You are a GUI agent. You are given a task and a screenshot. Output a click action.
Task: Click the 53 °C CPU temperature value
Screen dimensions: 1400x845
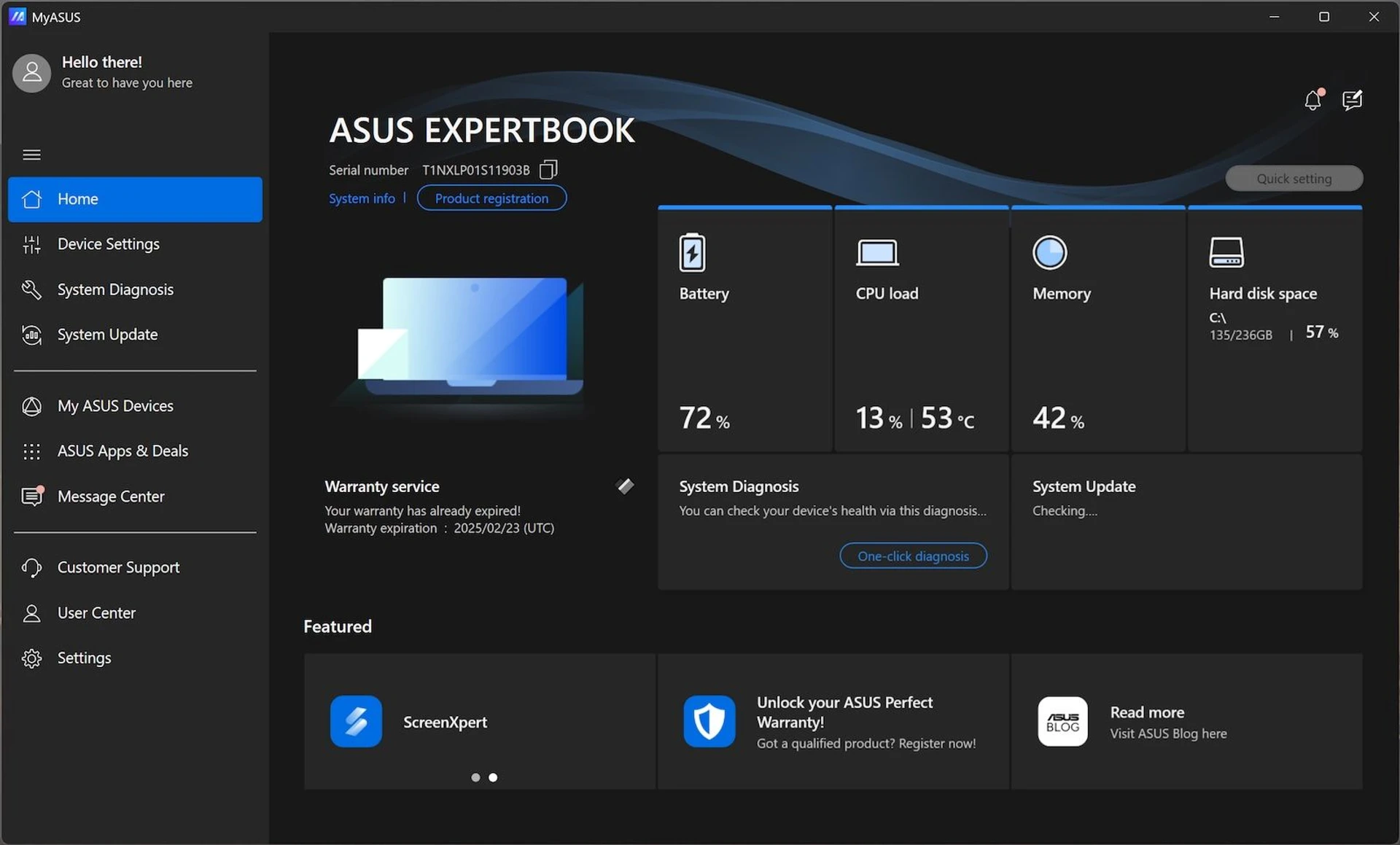(947, 418)
